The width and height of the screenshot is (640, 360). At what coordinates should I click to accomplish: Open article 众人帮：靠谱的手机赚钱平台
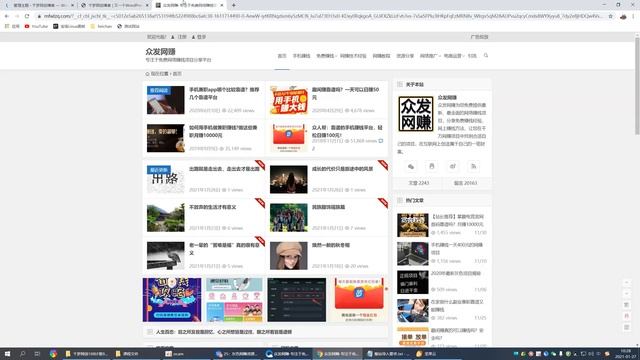point(347,131)
